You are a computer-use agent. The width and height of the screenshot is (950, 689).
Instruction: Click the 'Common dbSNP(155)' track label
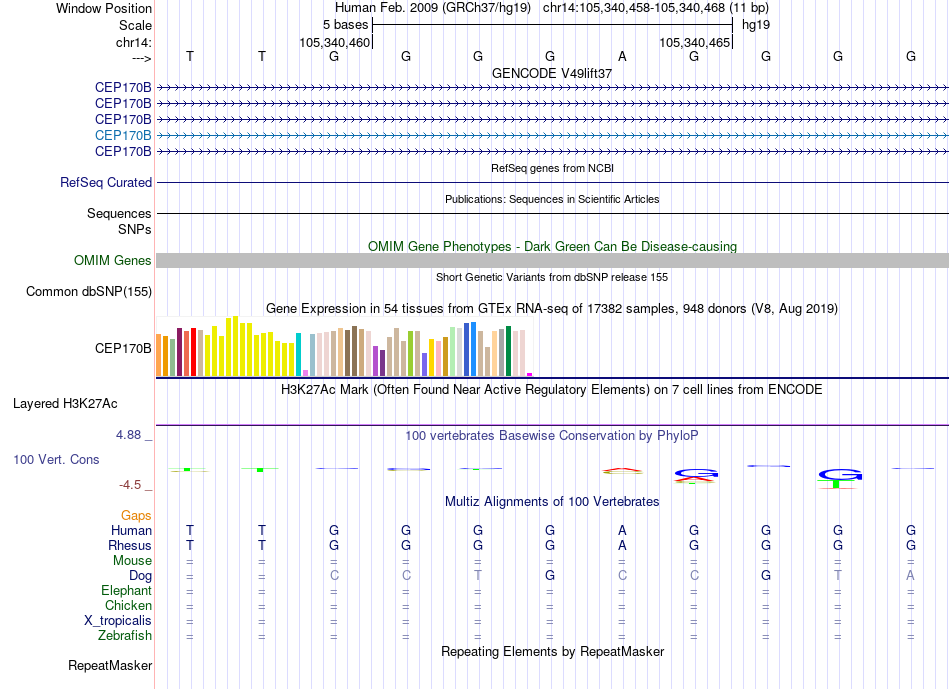pos(89,291)
